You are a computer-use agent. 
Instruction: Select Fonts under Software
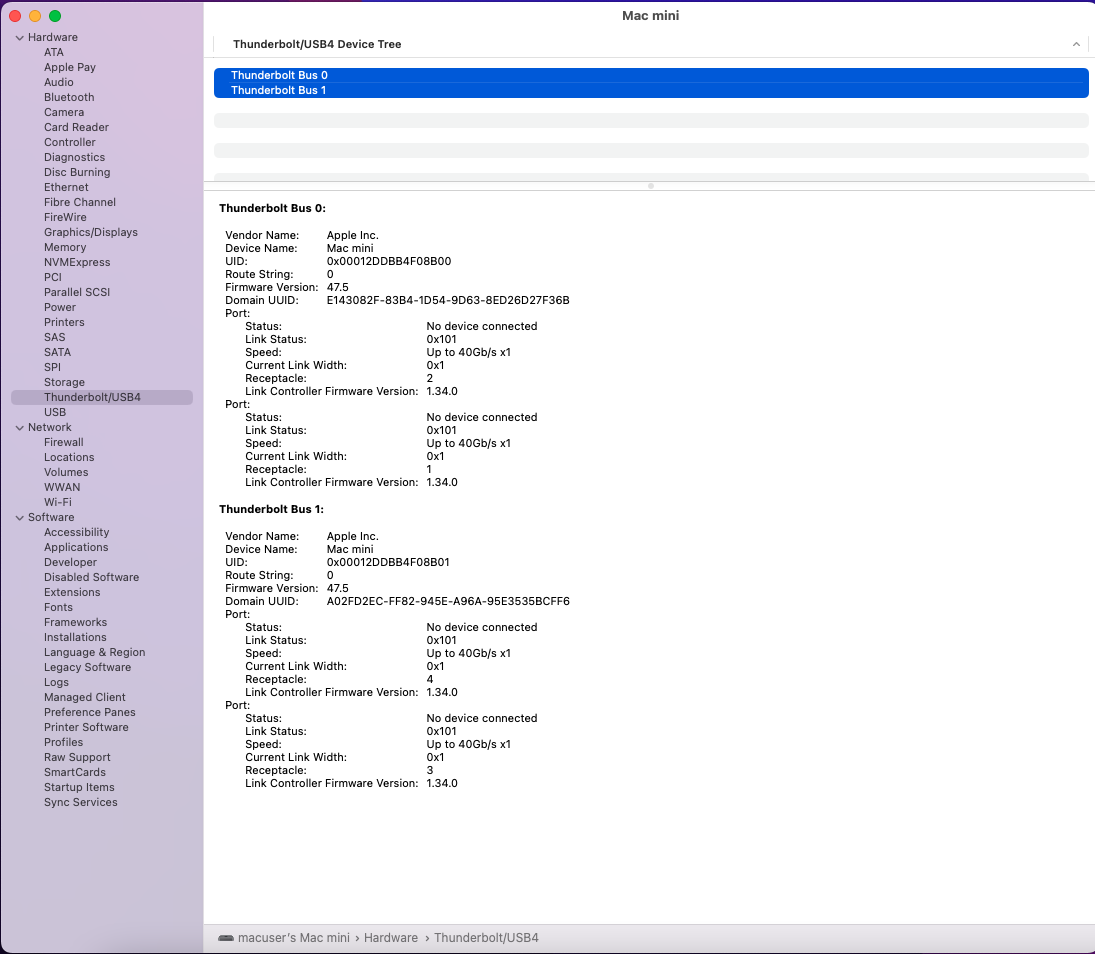58,608
